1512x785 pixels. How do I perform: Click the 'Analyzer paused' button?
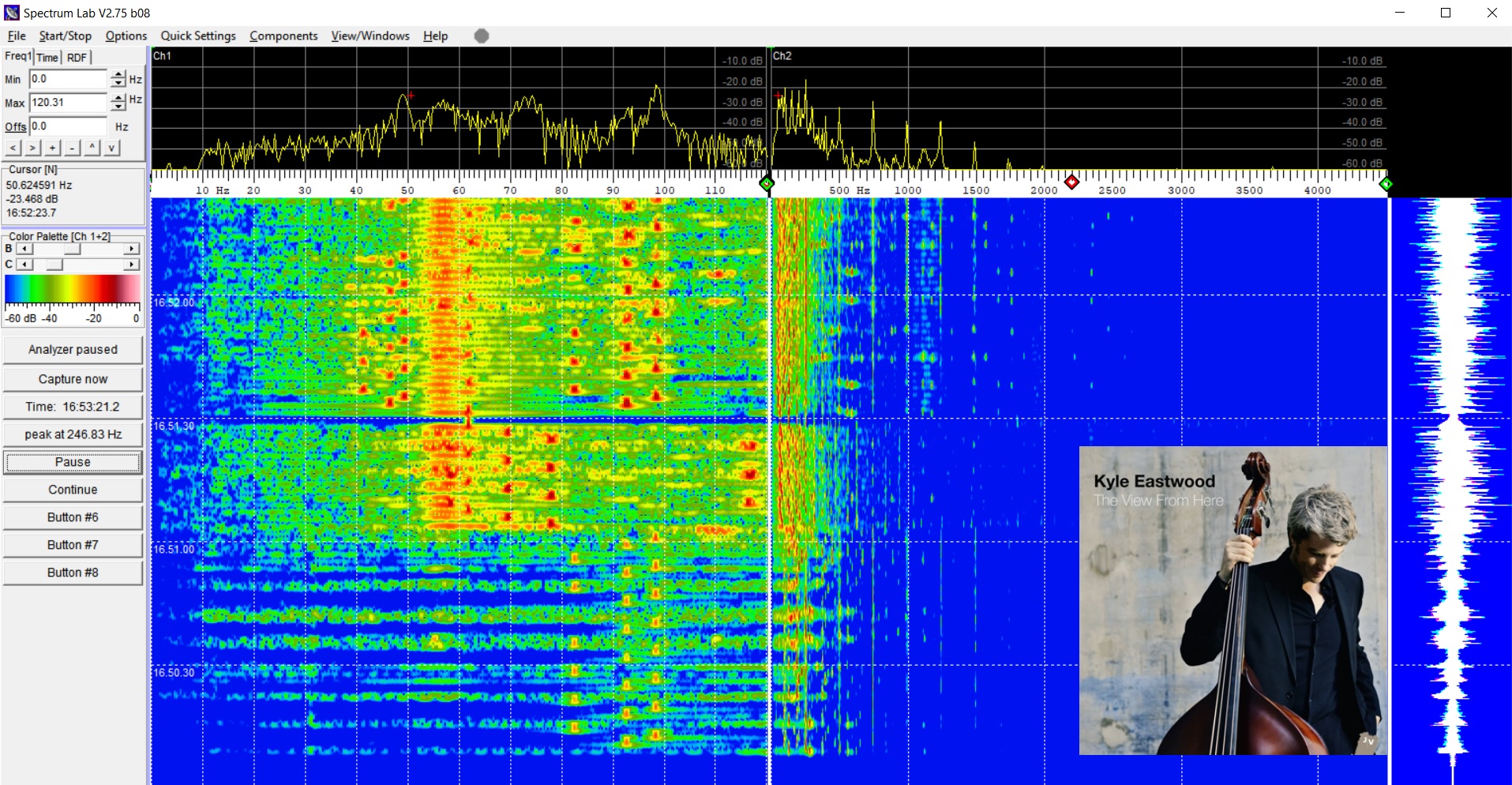pos(73,349)
